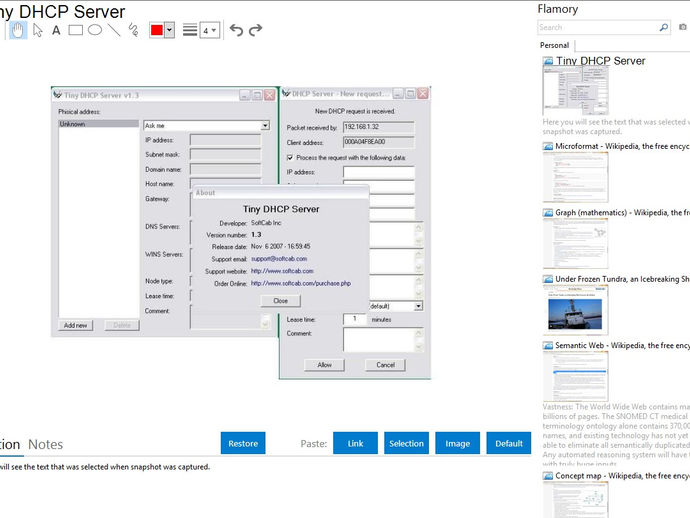Click the Allow button in DHCP request

click(324, 365)
